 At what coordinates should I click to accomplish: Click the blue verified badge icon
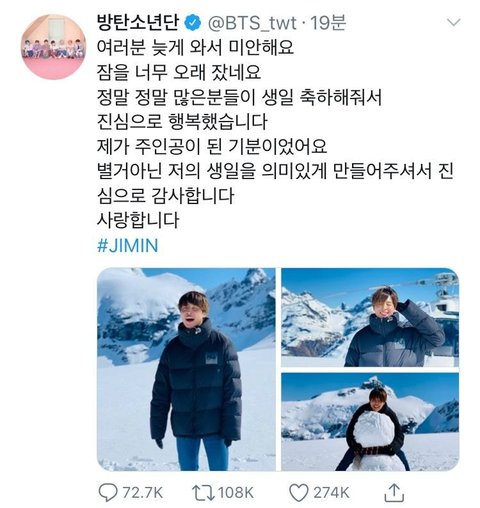point(193,23)
